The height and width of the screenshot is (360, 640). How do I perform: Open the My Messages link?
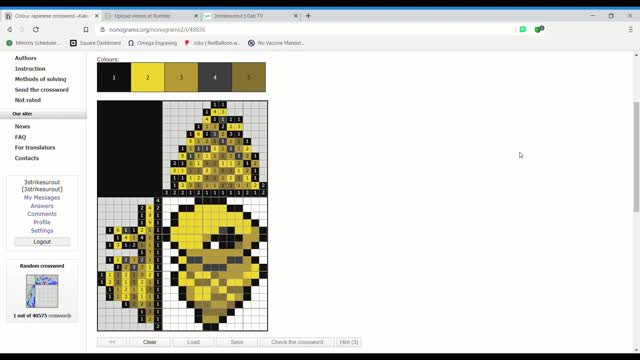coord(42,198)
